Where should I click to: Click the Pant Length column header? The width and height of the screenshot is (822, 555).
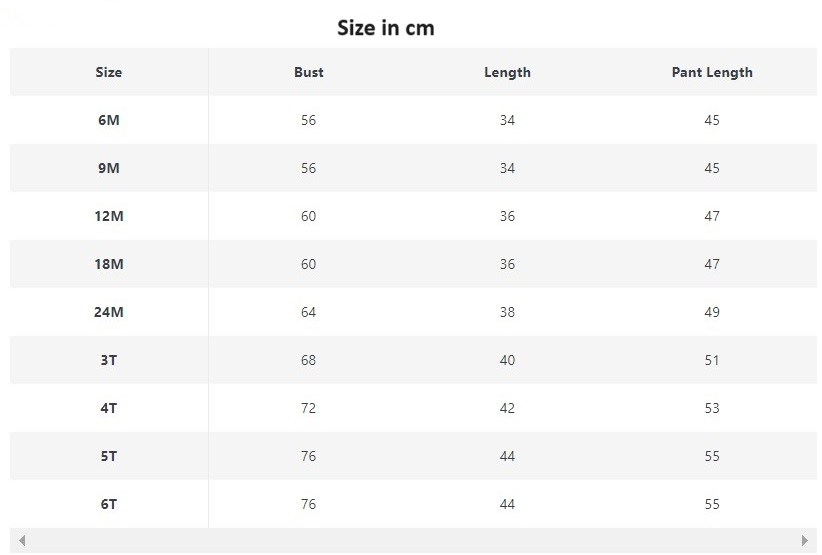tap(712, 72)
